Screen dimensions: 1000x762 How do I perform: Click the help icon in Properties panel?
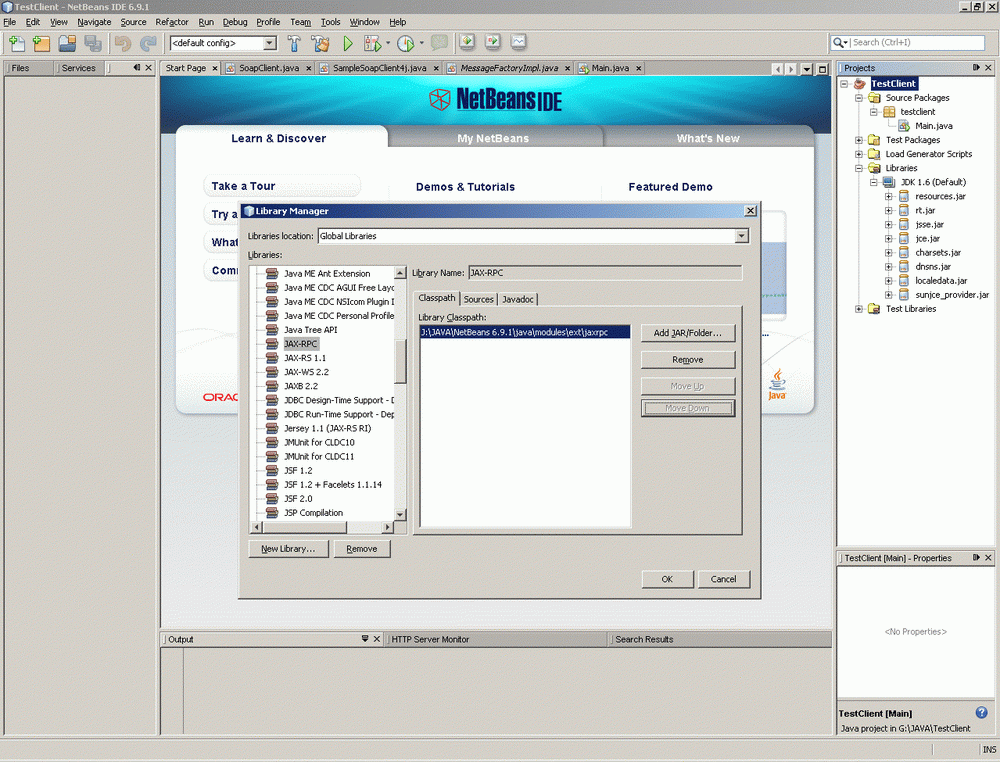[982, 712]
